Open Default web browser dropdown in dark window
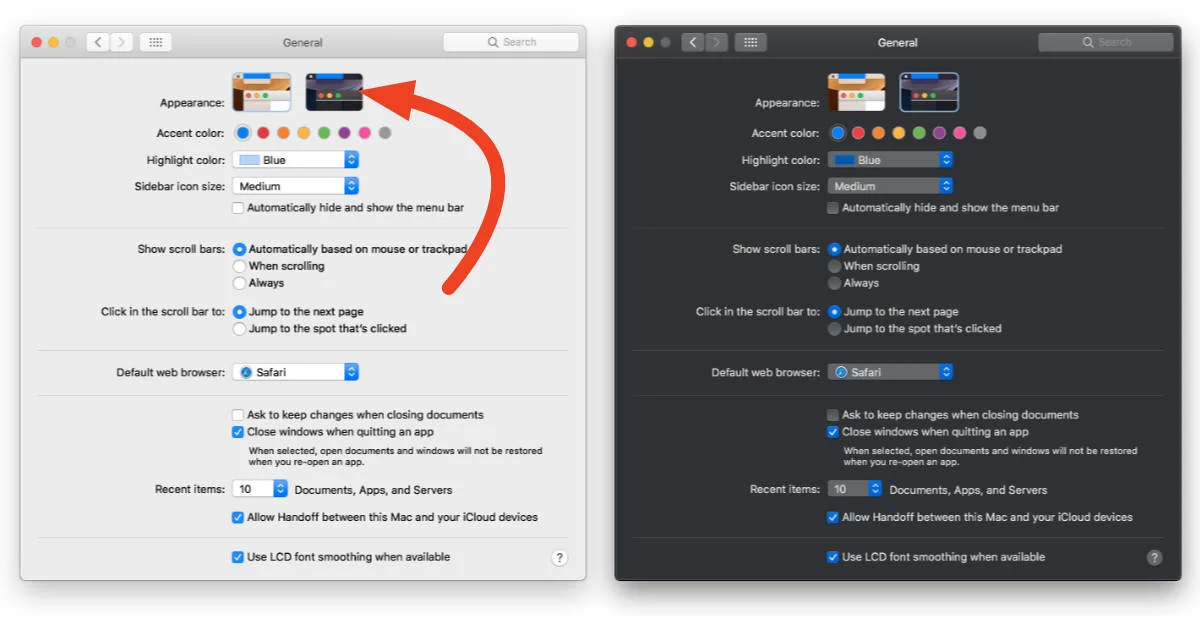The width and height of the screenshot is (1200, 630). (x=890, y=372)
